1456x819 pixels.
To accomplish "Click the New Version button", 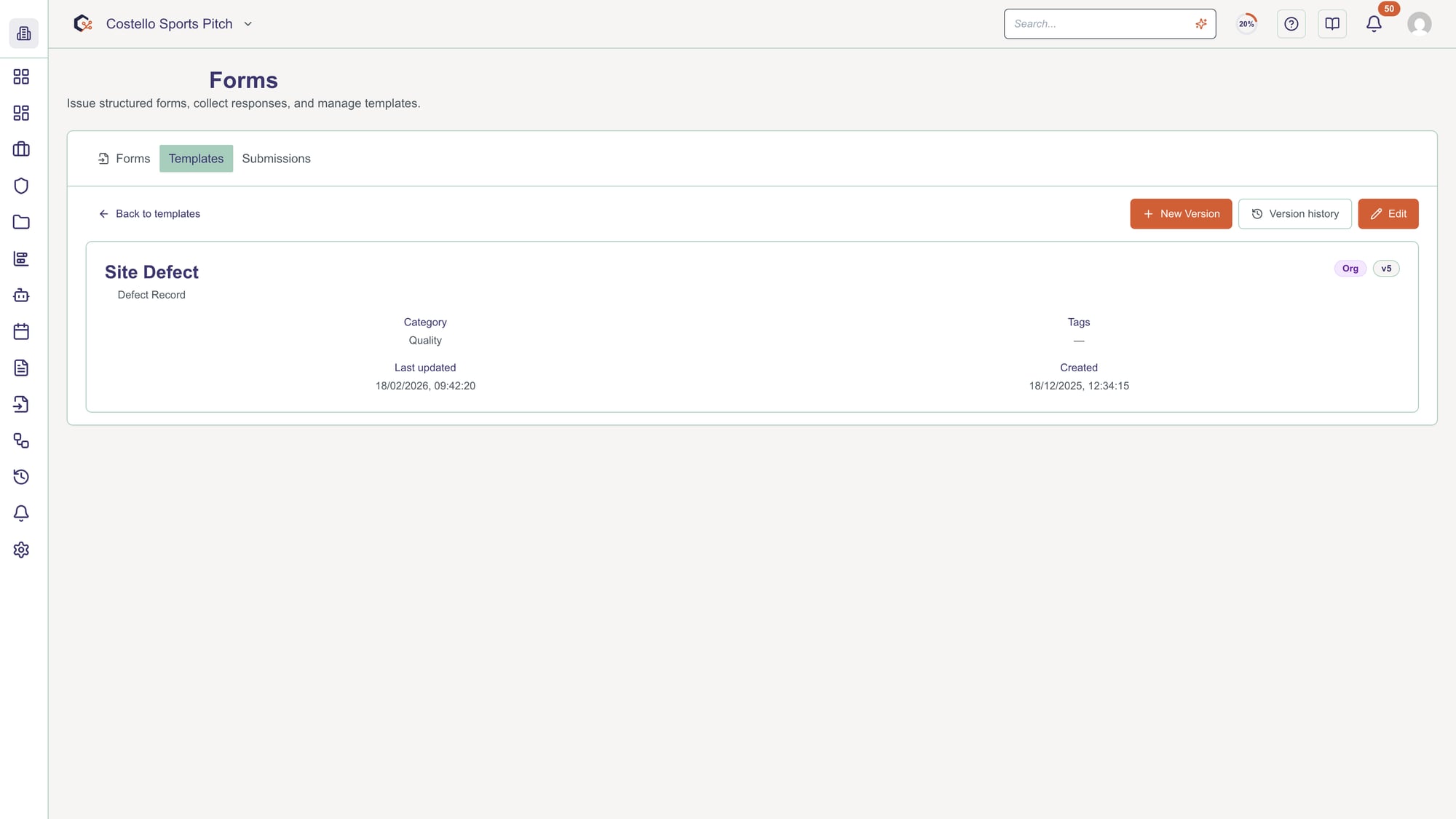I will pyautogui.click(x=1181, y=213).
